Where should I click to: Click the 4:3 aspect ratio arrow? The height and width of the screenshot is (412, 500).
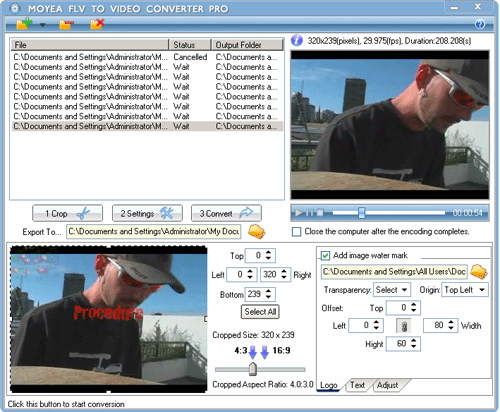[x=253, y=352]
